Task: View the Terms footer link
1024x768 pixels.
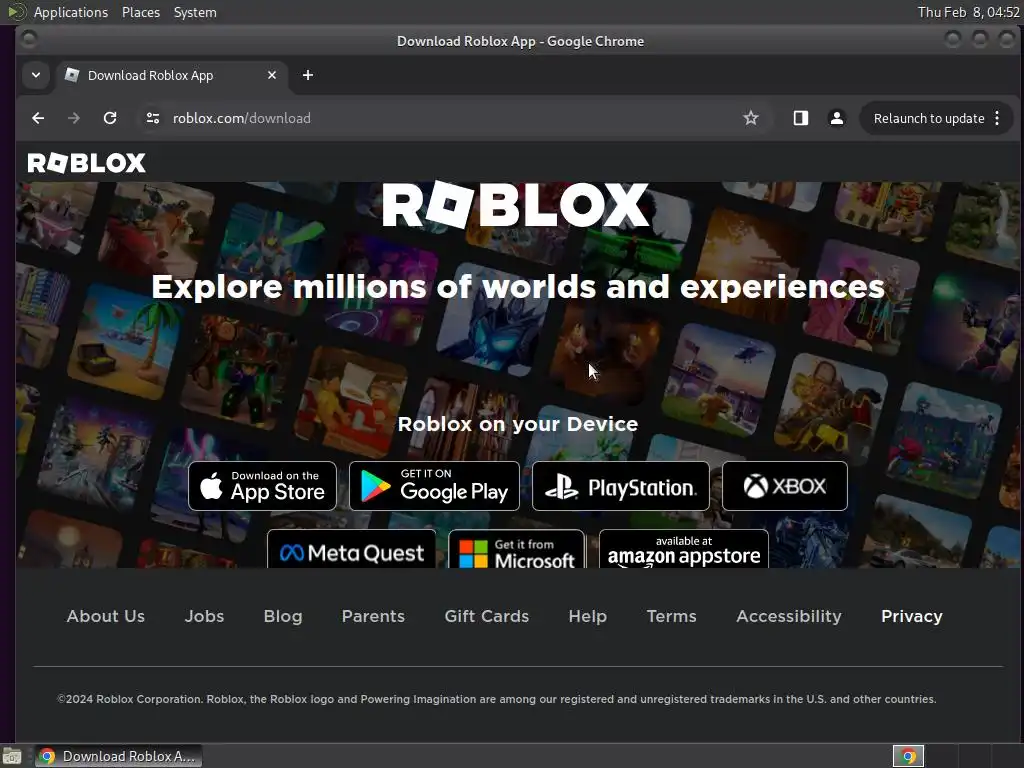Action: [x=671, y=616]
